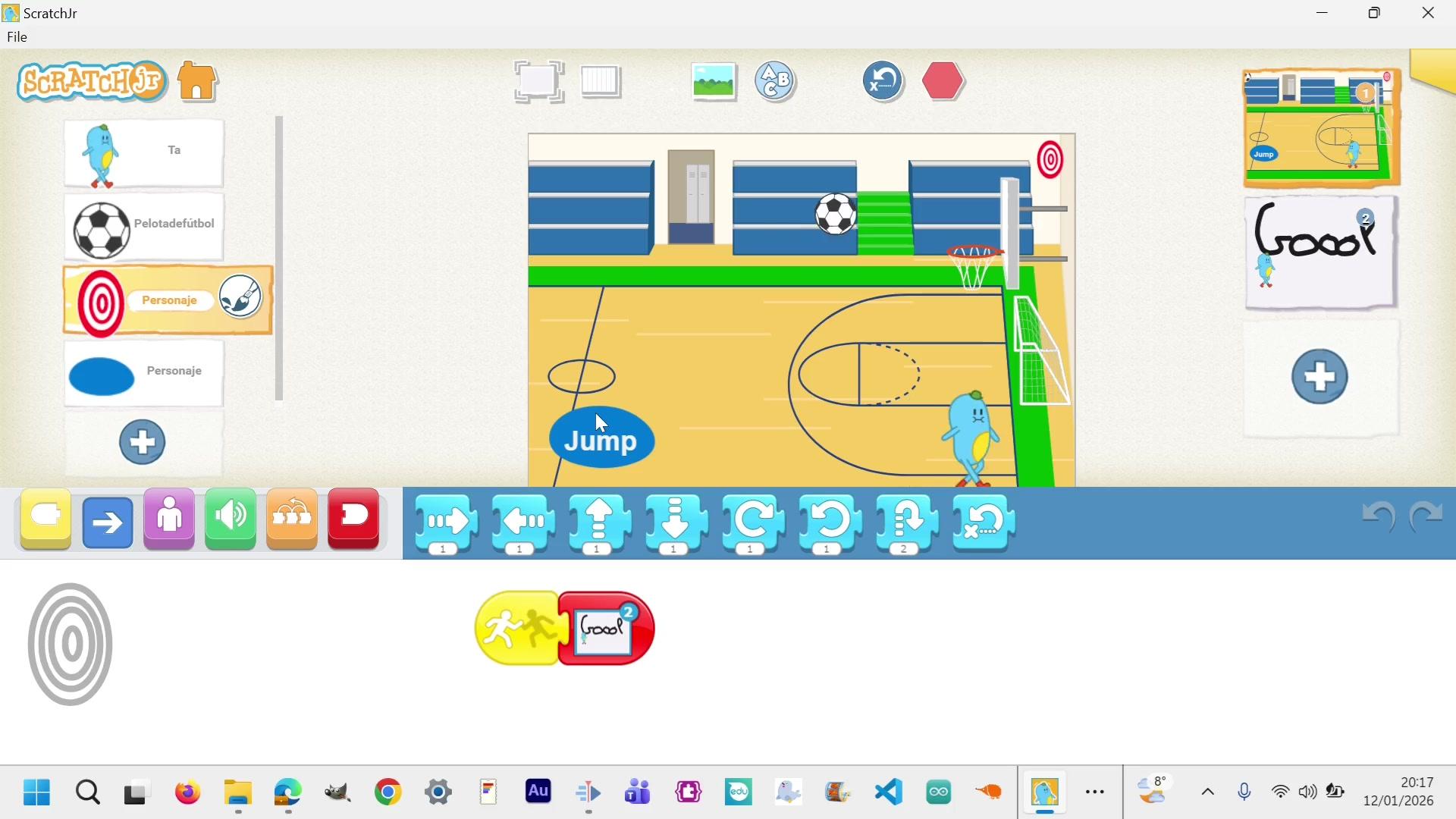Add a new page
The height and width of the screenshot is (819, 1456).
1319,377
